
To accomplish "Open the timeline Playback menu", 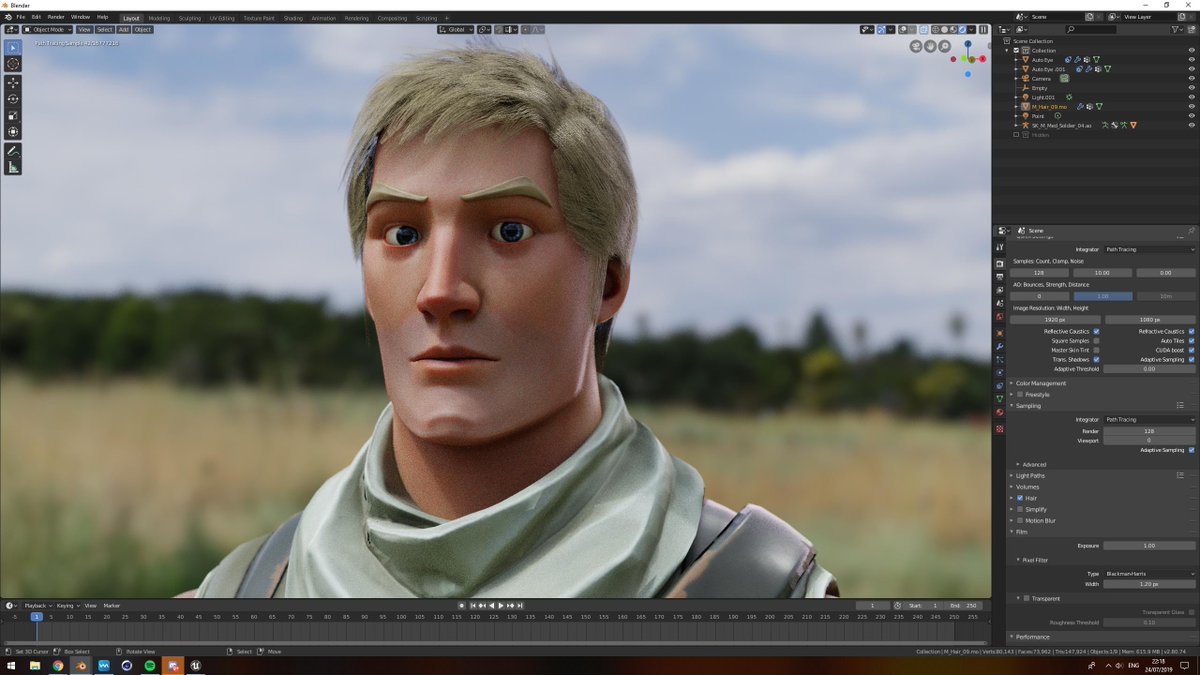I will (x=37, y=605).
